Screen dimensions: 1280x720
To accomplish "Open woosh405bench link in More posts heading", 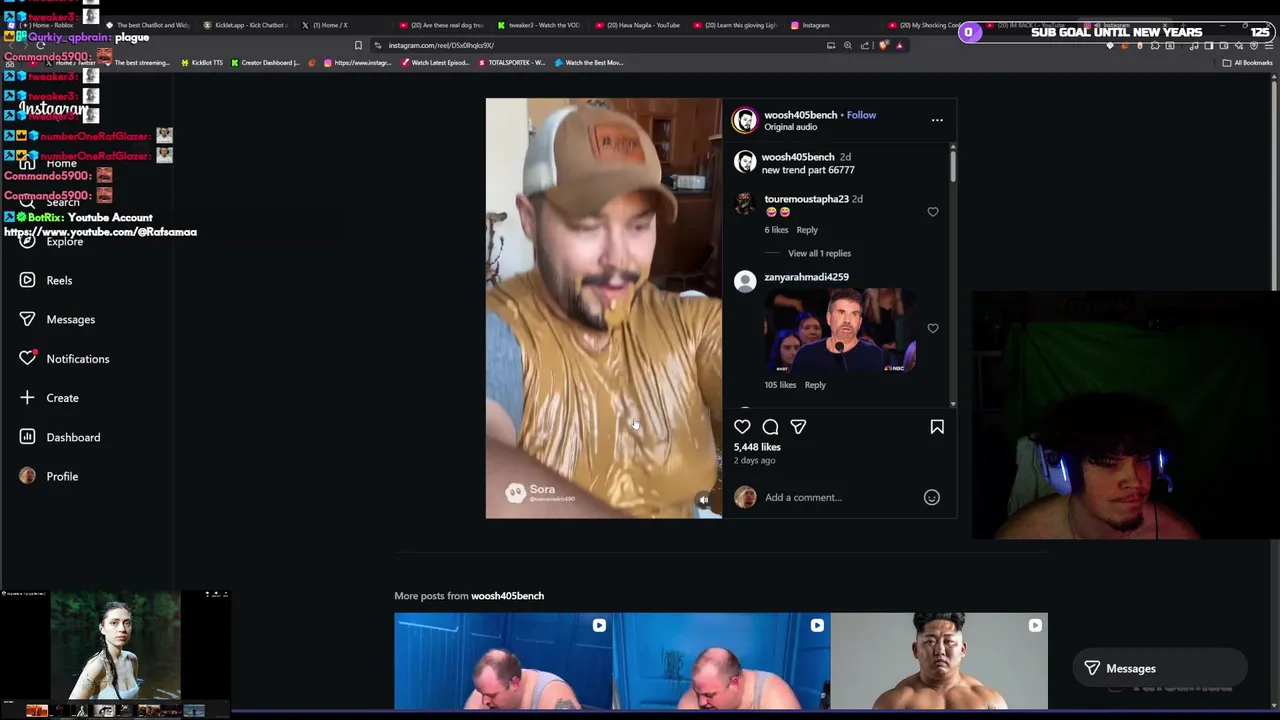I will click(x=507, y=596).
